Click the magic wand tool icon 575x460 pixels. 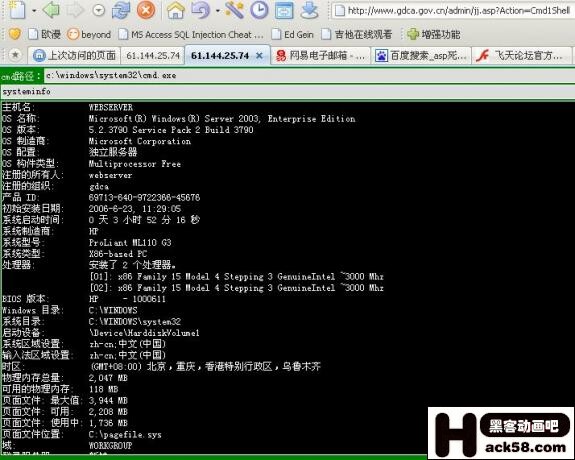[235, 10]
